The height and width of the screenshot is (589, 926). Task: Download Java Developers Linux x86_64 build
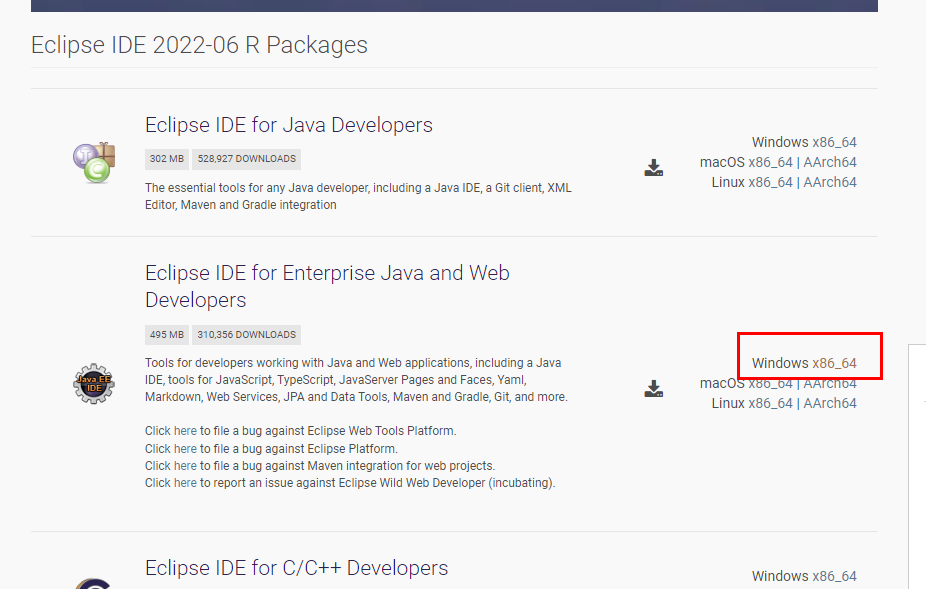coord(770,183)
